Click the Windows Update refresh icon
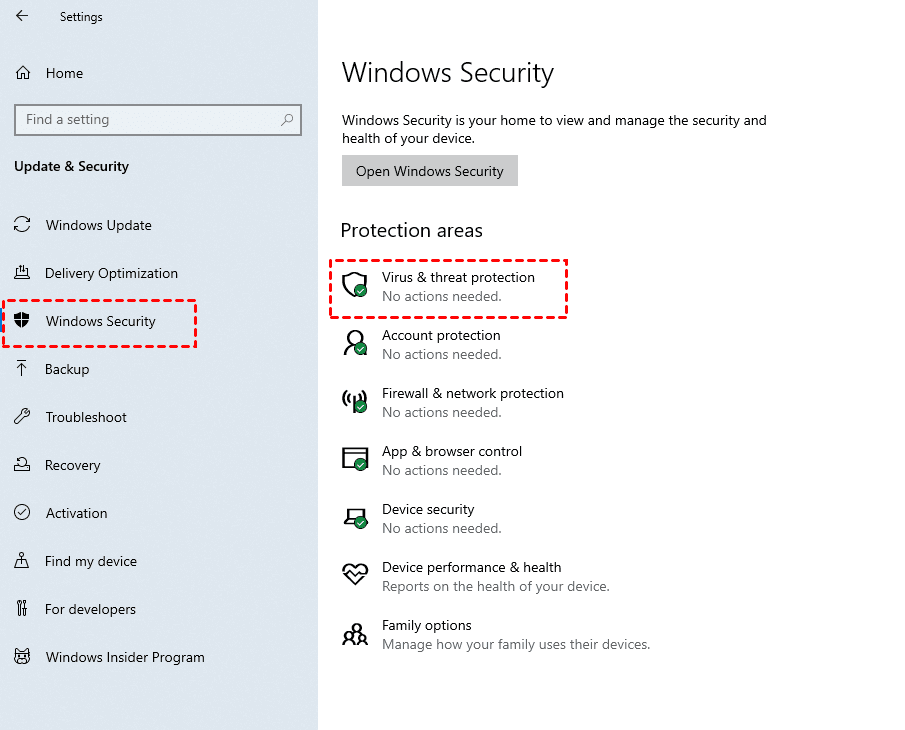Viewport: 905px width, 730px height. (22, 225)
